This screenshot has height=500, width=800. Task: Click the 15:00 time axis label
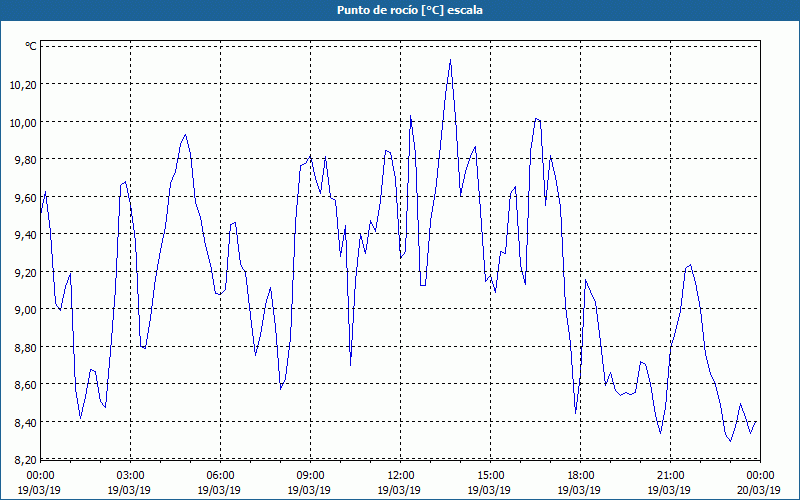490,476
